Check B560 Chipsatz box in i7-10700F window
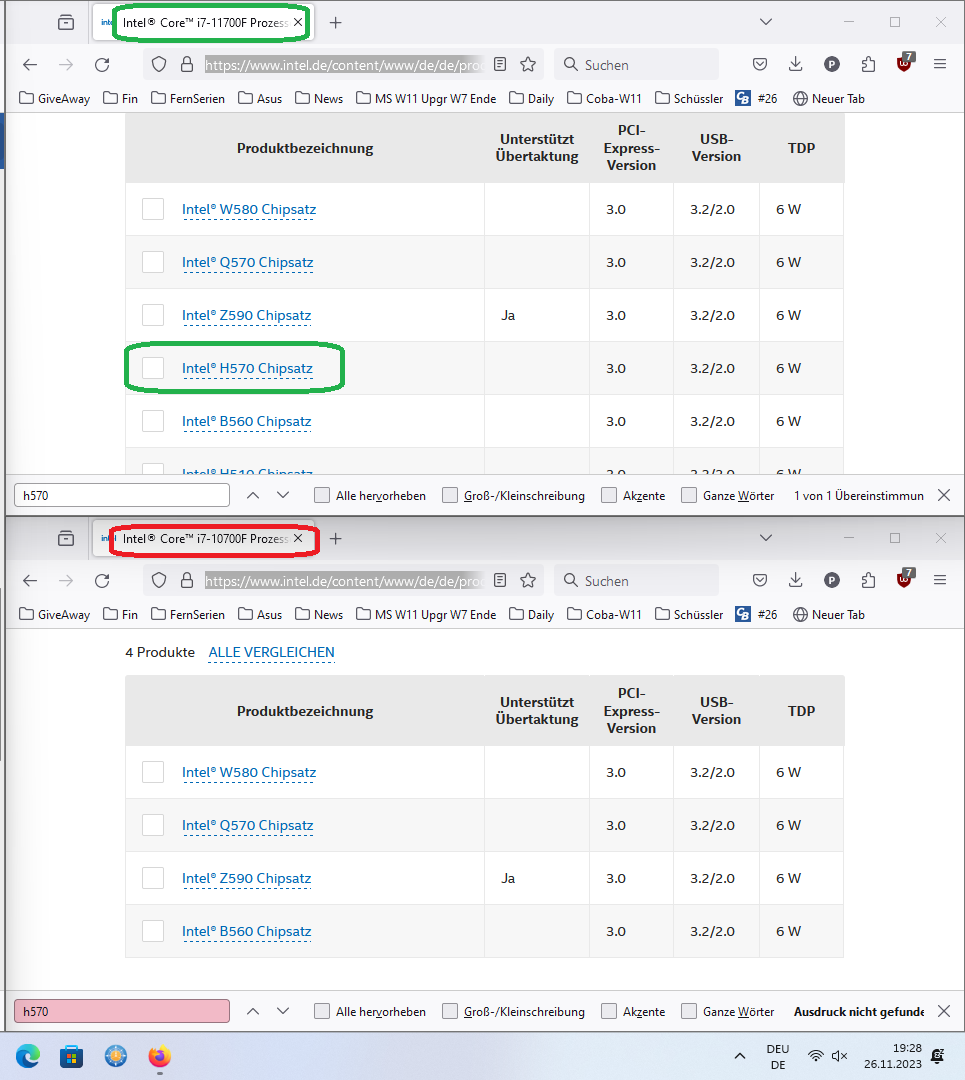This screenshot has height=1080, width=965. [x=153, y=931]
